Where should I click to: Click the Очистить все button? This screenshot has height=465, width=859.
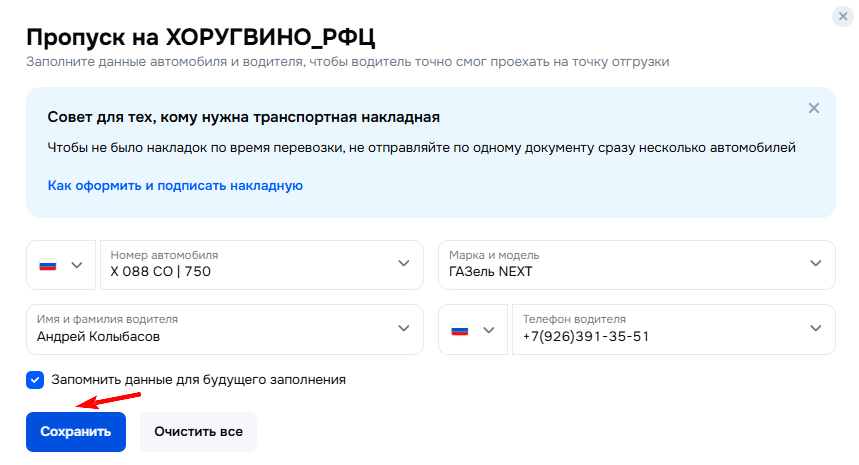coord(198,432)
